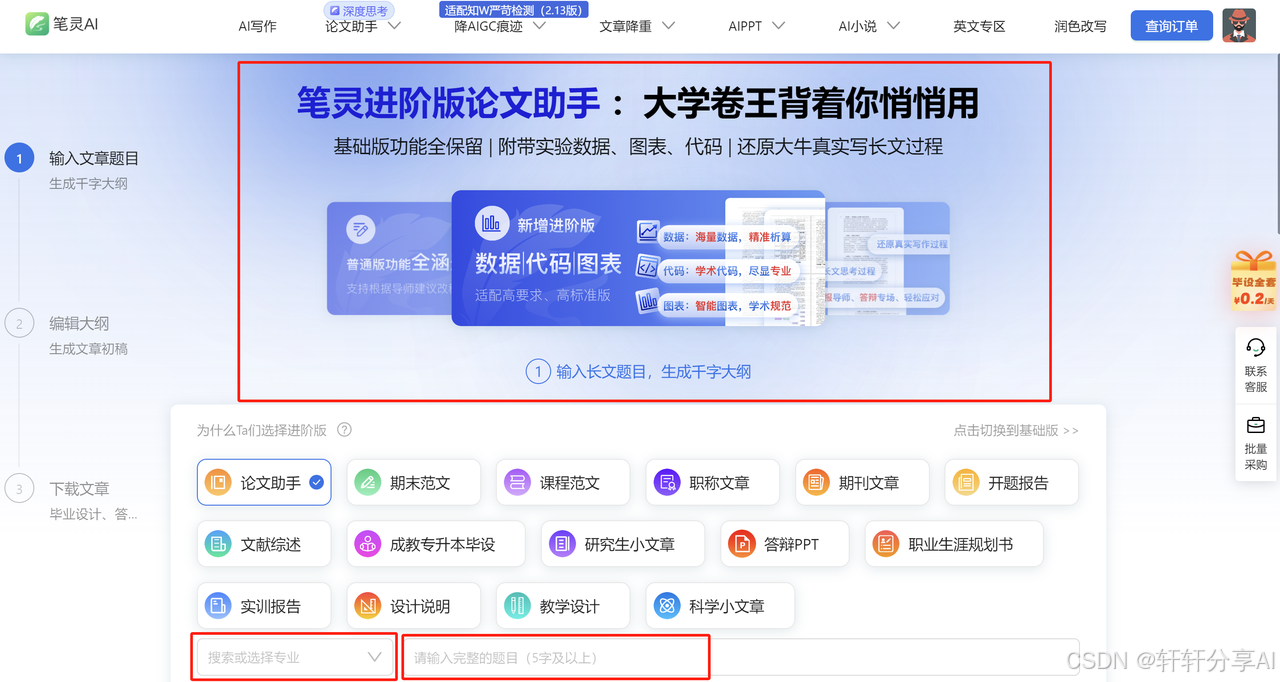
Task: Select the 期刊文章 document type
Action: pos(862,482)
